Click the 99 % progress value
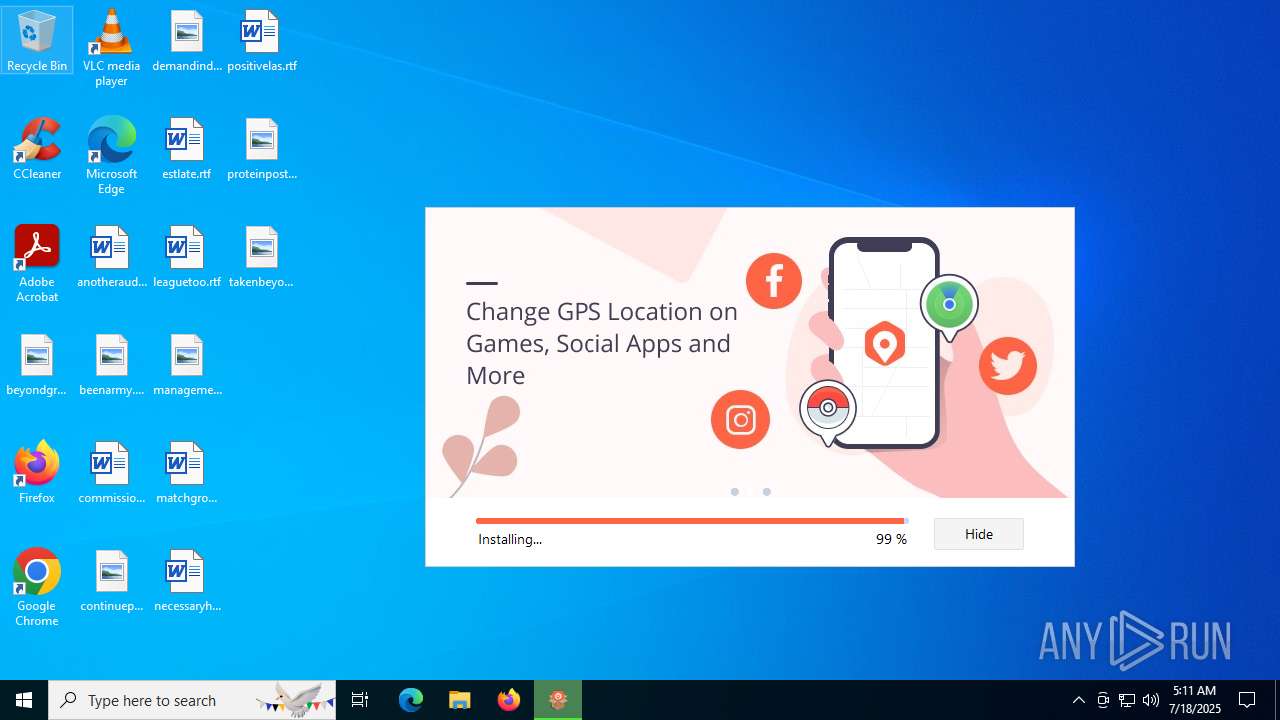 point(891,539)
